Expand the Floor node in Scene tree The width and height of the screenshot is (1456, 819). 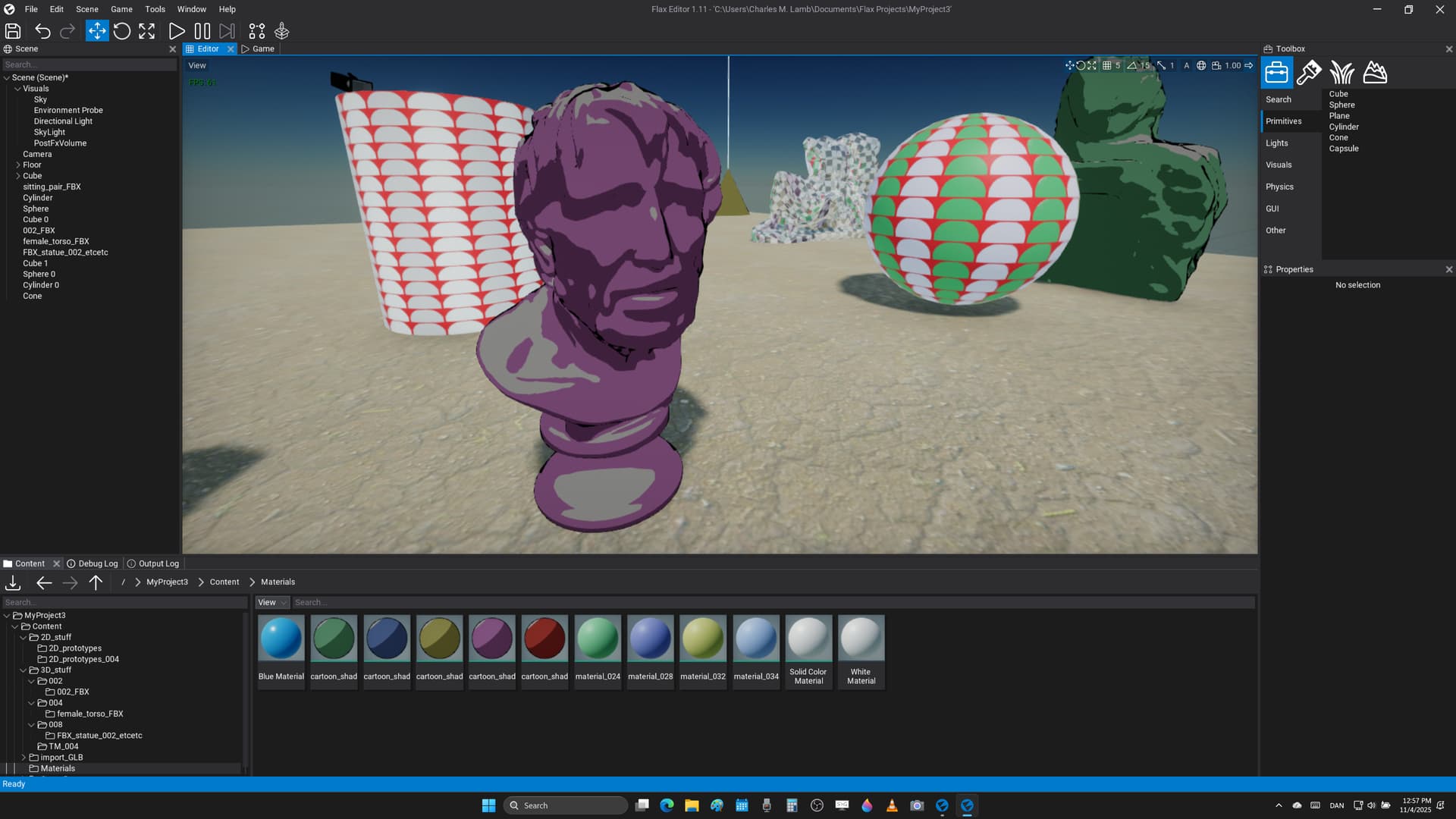(x=18, y=165)
